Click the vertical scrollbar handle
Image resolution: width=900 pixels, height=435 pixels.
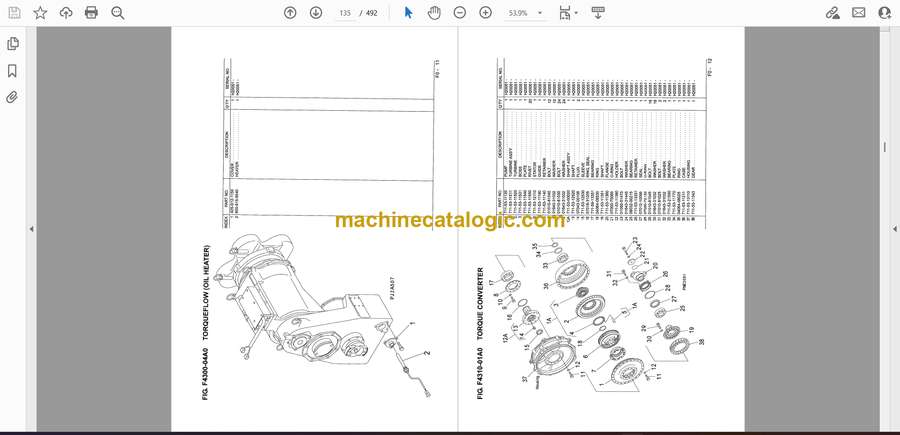click(x=884, y=147)
